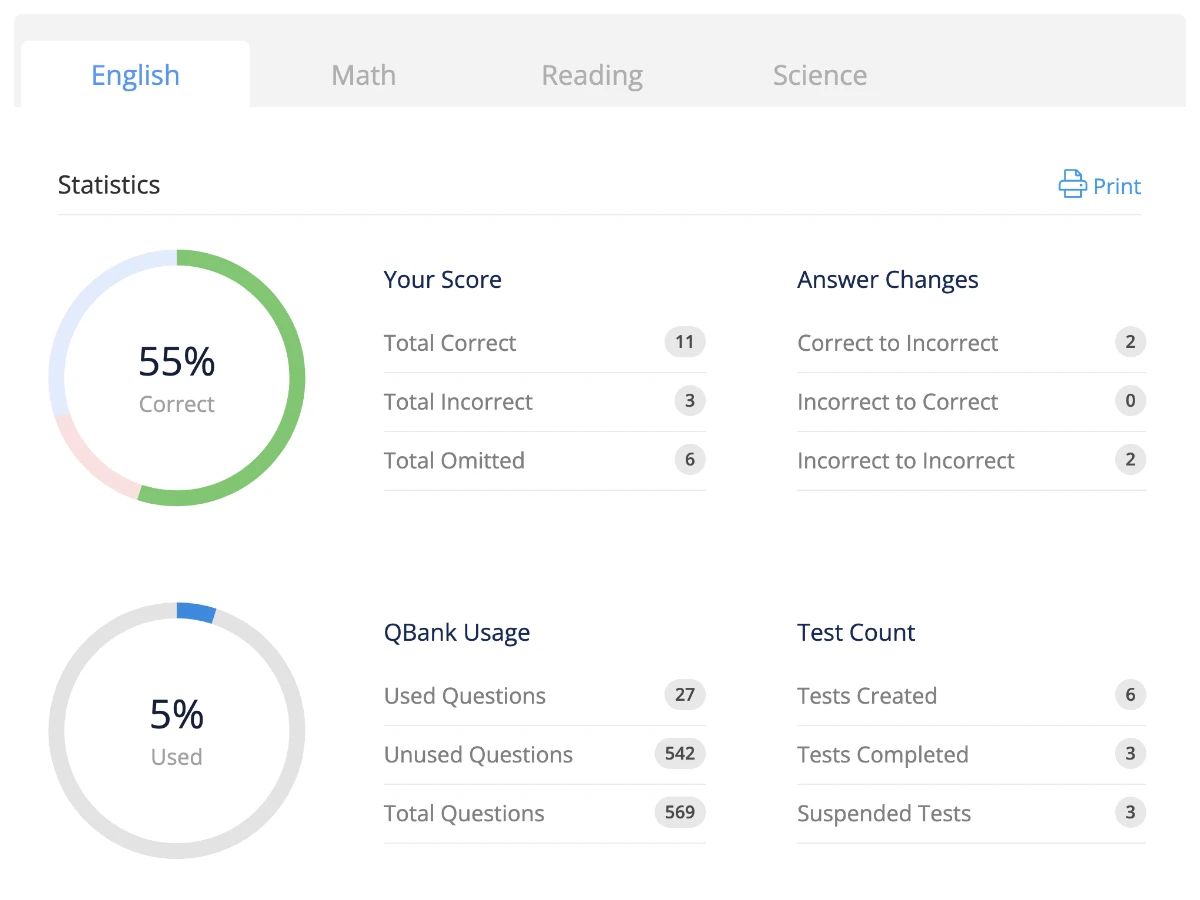
Task: Select the Correct to Incorrect row
Action: point(971,343)
